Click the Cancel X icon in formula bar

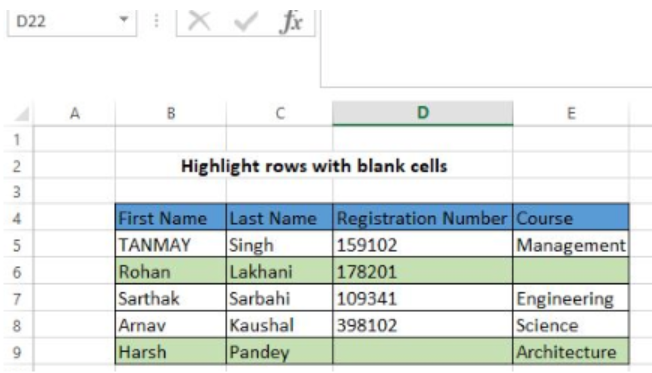(199, 20)
